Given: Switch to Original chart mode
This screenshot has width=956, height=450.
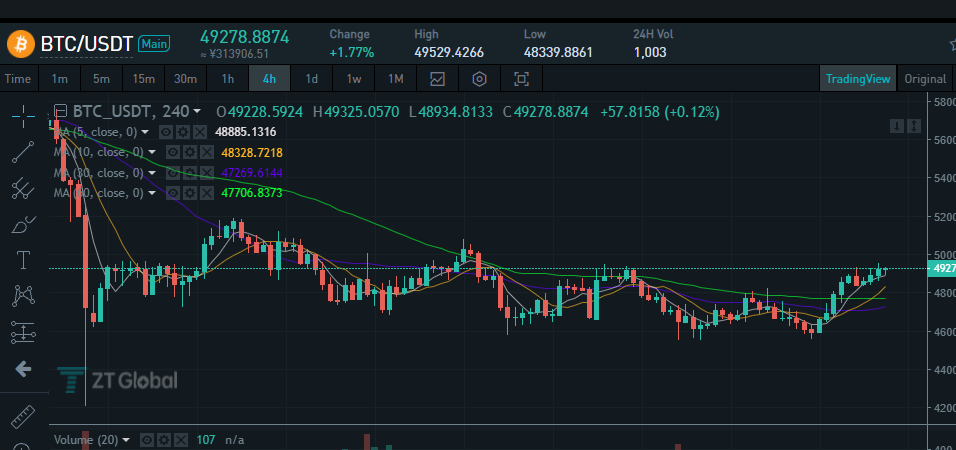Looking at the screenshot, I should pyautogui.click(x=925, y=79).
